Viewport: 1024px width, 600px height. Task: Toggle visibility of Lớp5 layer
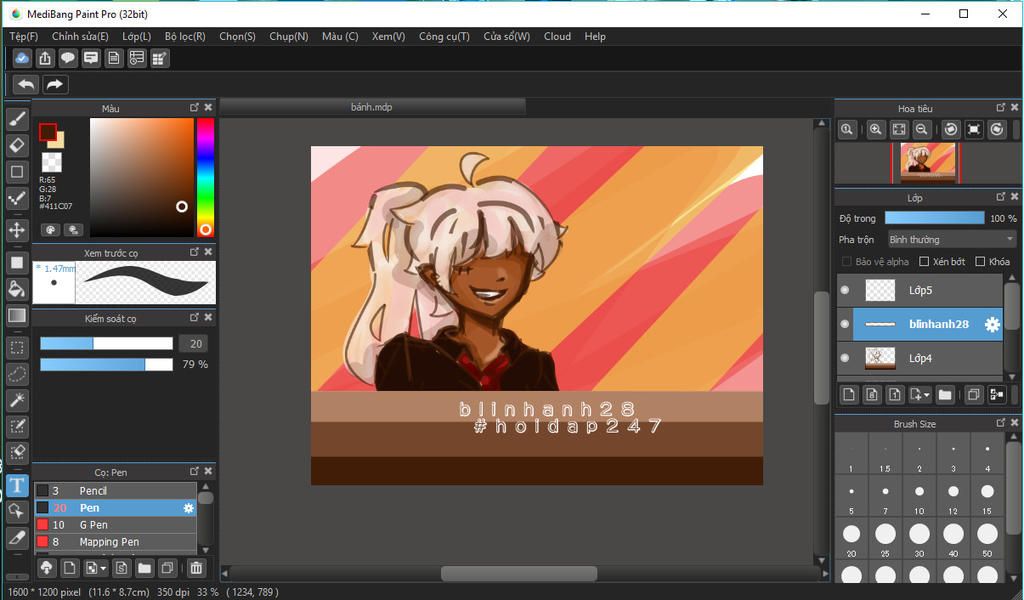click(845, 290)
